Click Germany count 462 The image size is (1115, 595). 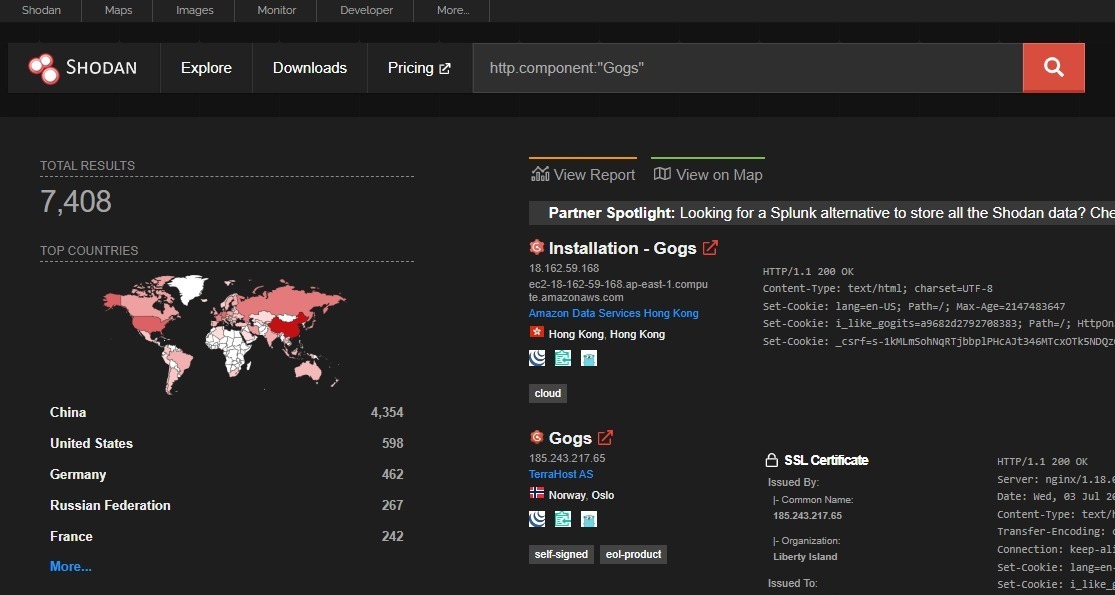pos(393,474)
